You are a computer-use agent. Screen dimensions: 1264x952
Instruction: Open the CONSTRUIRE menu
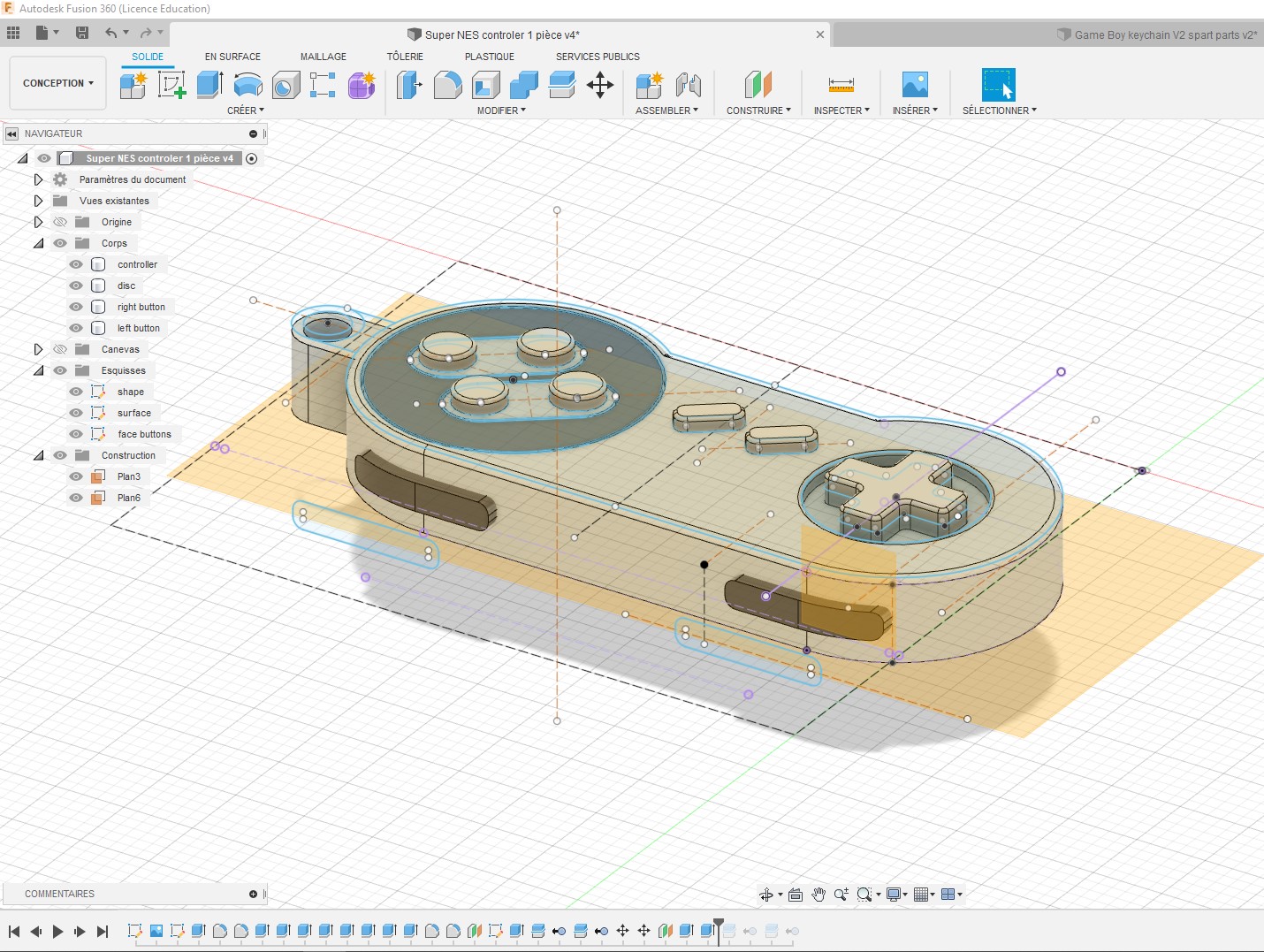[758, 110]
